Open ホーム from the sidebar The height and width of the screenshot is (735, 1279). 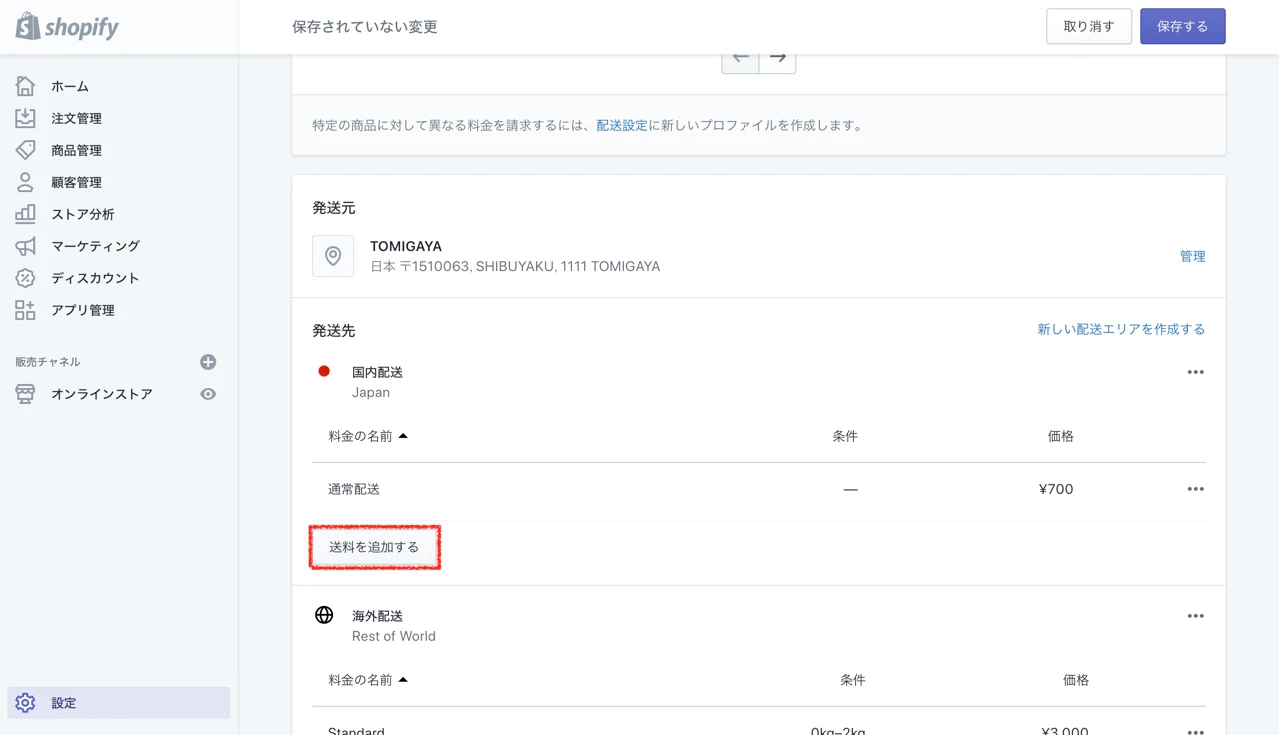pos(69,87)
